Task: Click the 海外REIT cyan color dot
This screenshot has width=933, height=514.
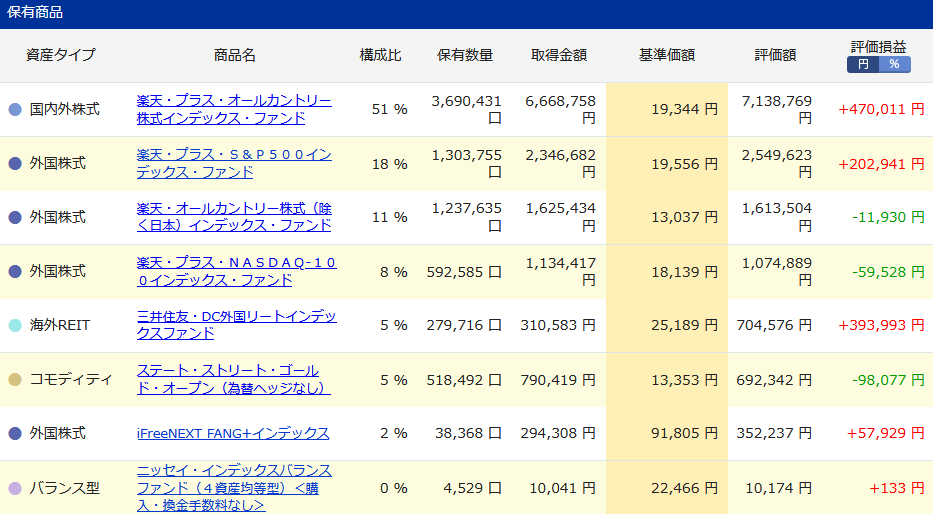Action: [15, 325]
